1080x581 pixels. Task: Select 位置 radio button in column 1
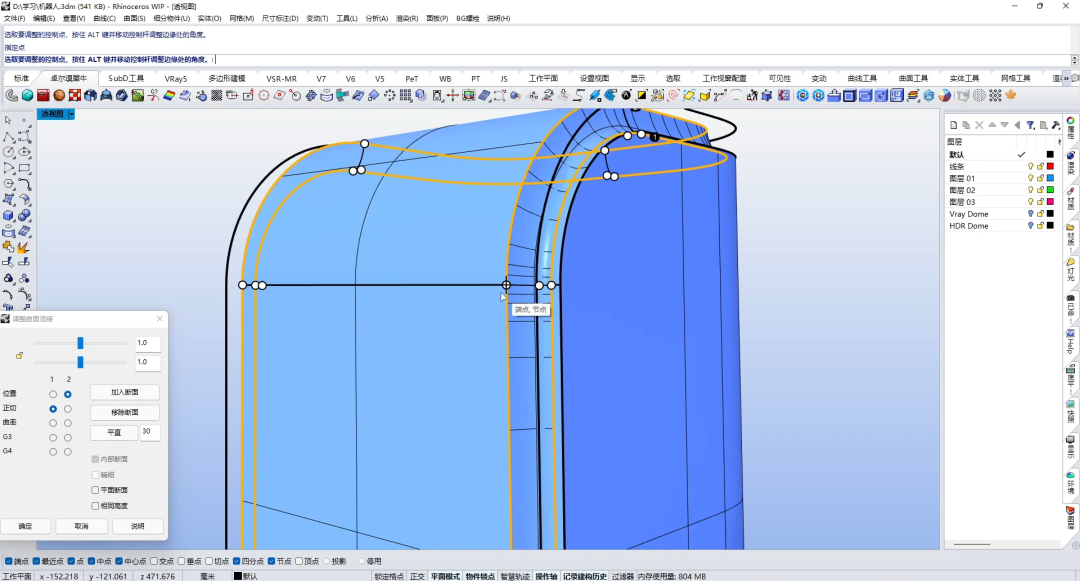pos(53,394)
